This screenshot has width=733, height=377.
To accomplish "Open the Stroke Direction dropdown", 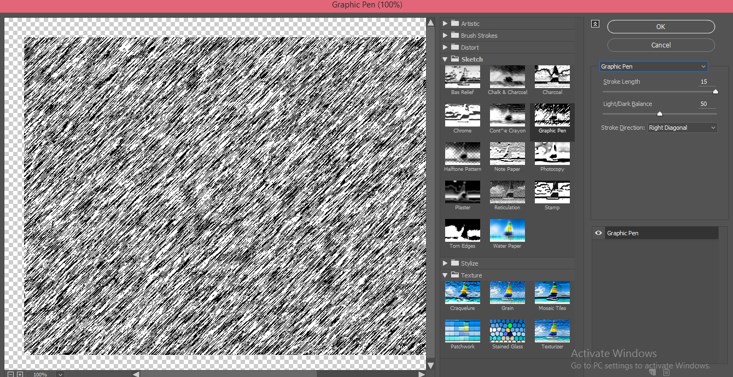I will [682, 128].
